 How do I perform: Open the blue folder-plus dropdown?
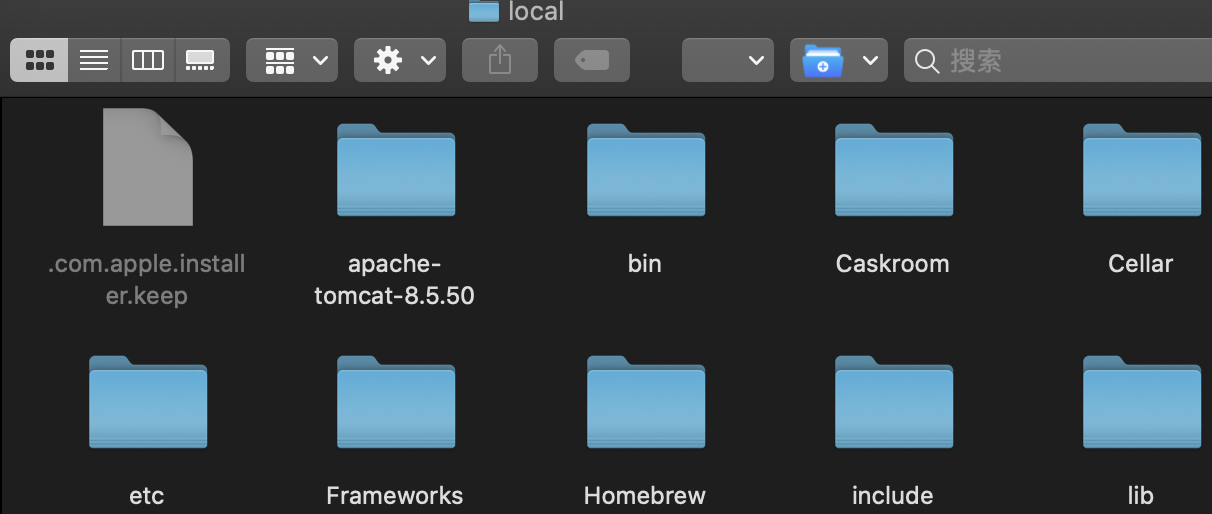(x=838, y=61)
